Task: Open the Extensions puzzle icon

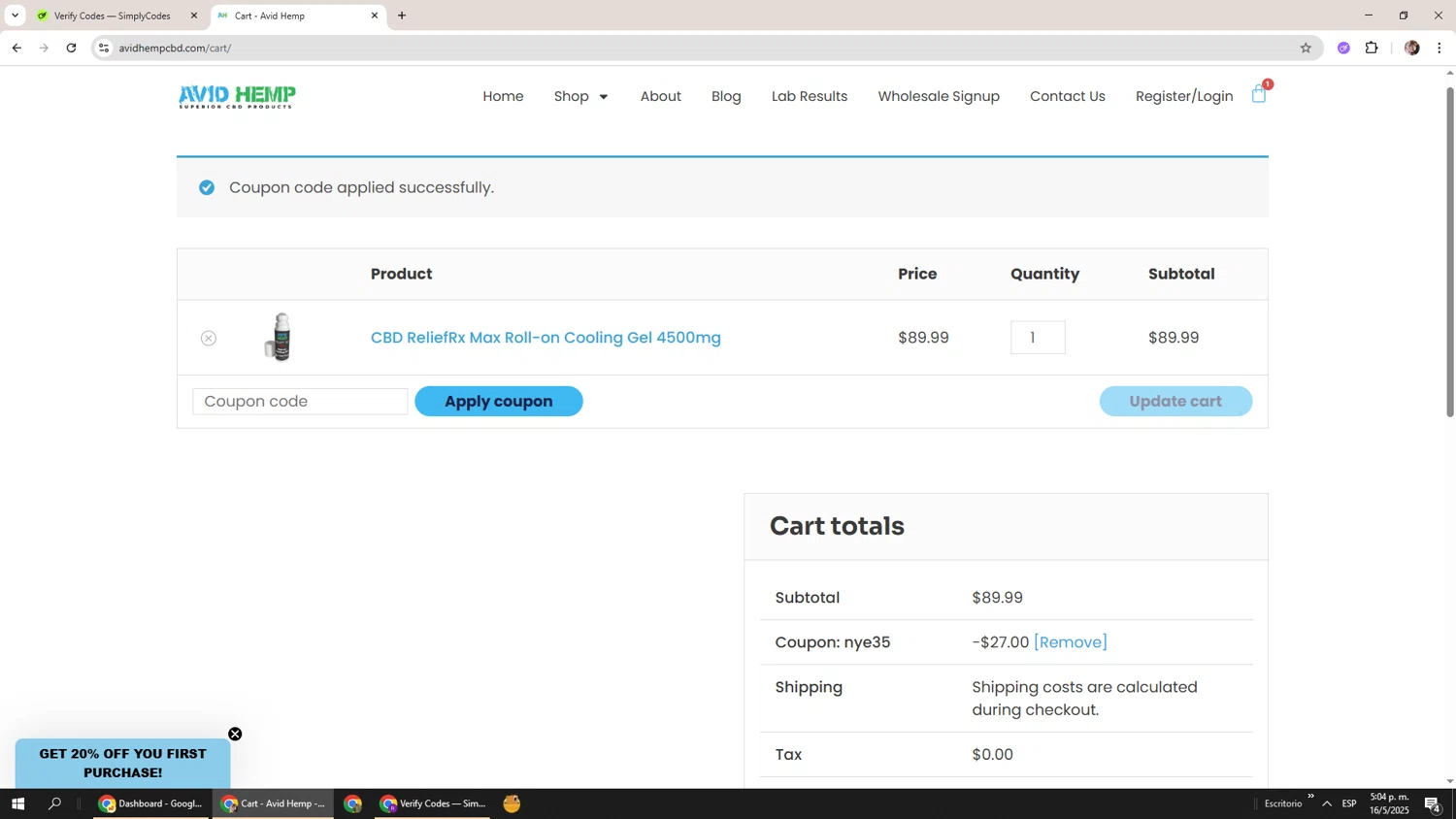Action: click(x=1372, y=48)
